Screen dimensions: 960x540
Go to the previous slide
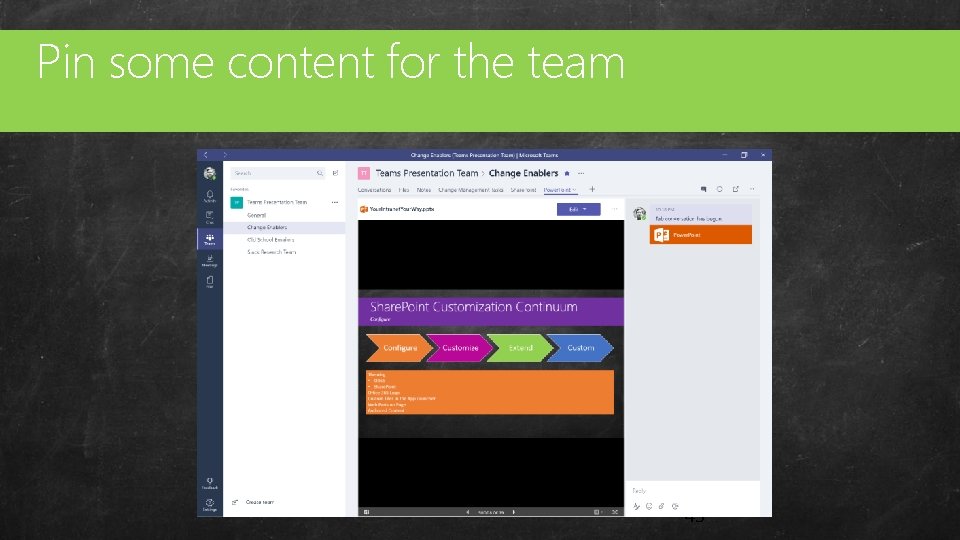(x=468, y=512)
